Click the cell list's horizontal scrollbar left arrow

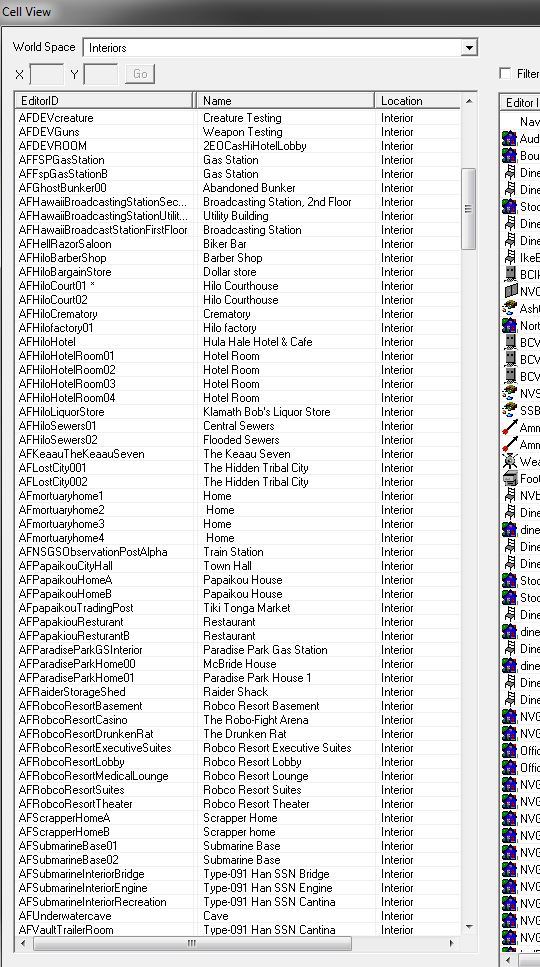click(x=23, y=944)
